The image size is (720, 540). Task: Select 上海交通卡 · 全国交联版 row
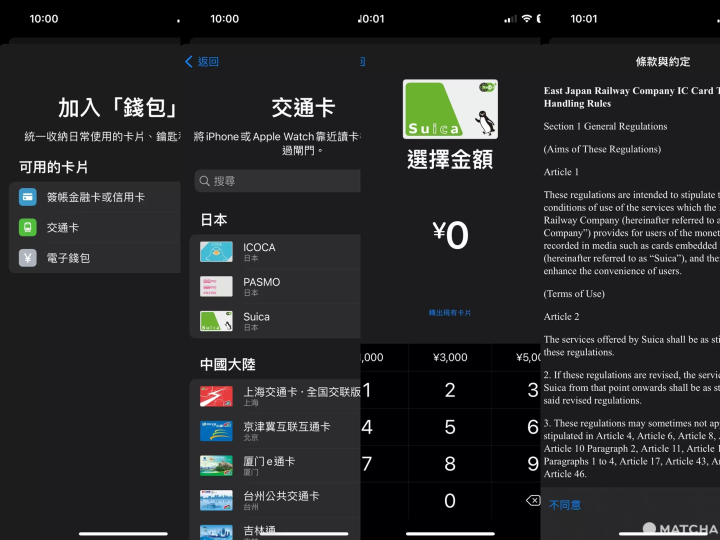(x=275, y=396)
